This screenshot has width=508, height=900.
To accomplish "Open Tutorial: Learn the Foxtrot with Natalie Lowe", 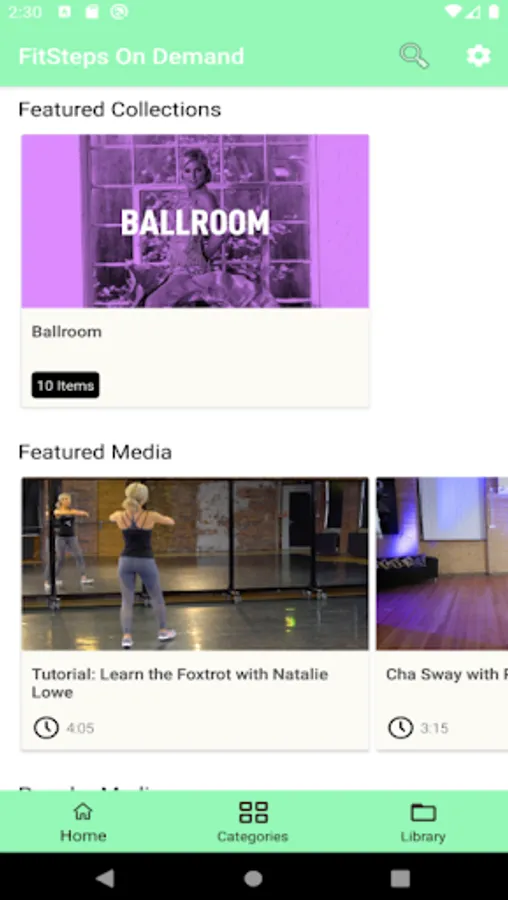I will tap(180, 683).
